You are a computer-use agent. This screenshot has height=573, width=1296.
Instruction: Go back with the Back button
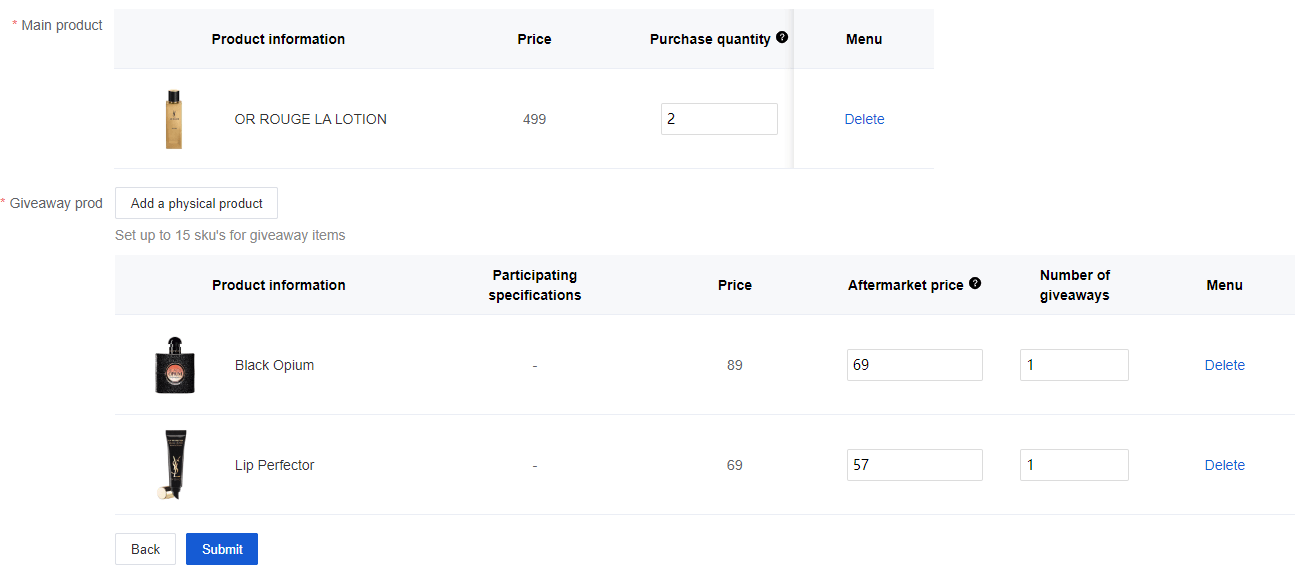pos(145,549)
